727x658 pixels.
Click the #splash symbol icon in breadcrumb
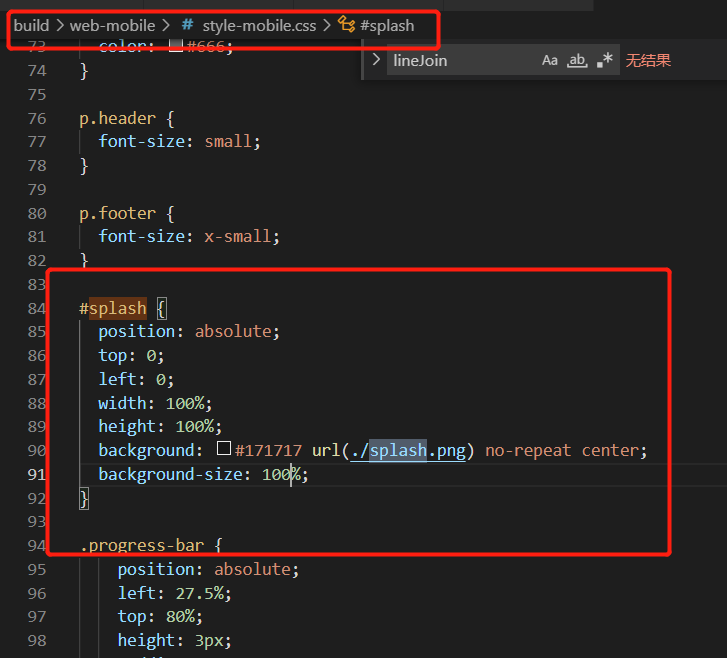pyautogui.click(x=347, y=25)
